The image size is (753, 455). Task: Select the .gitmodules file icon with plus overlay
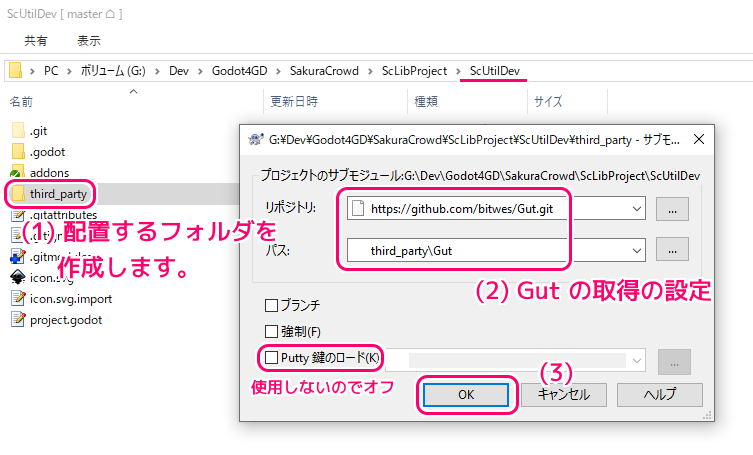[18, 257]
